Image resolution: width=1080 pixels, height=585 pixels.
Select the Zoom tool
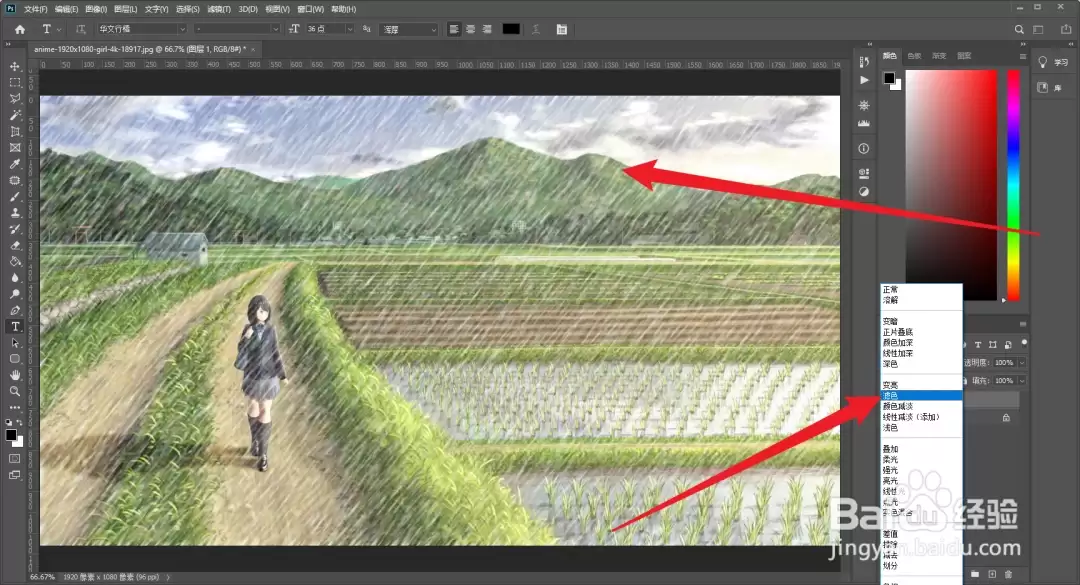coord(14,391)
